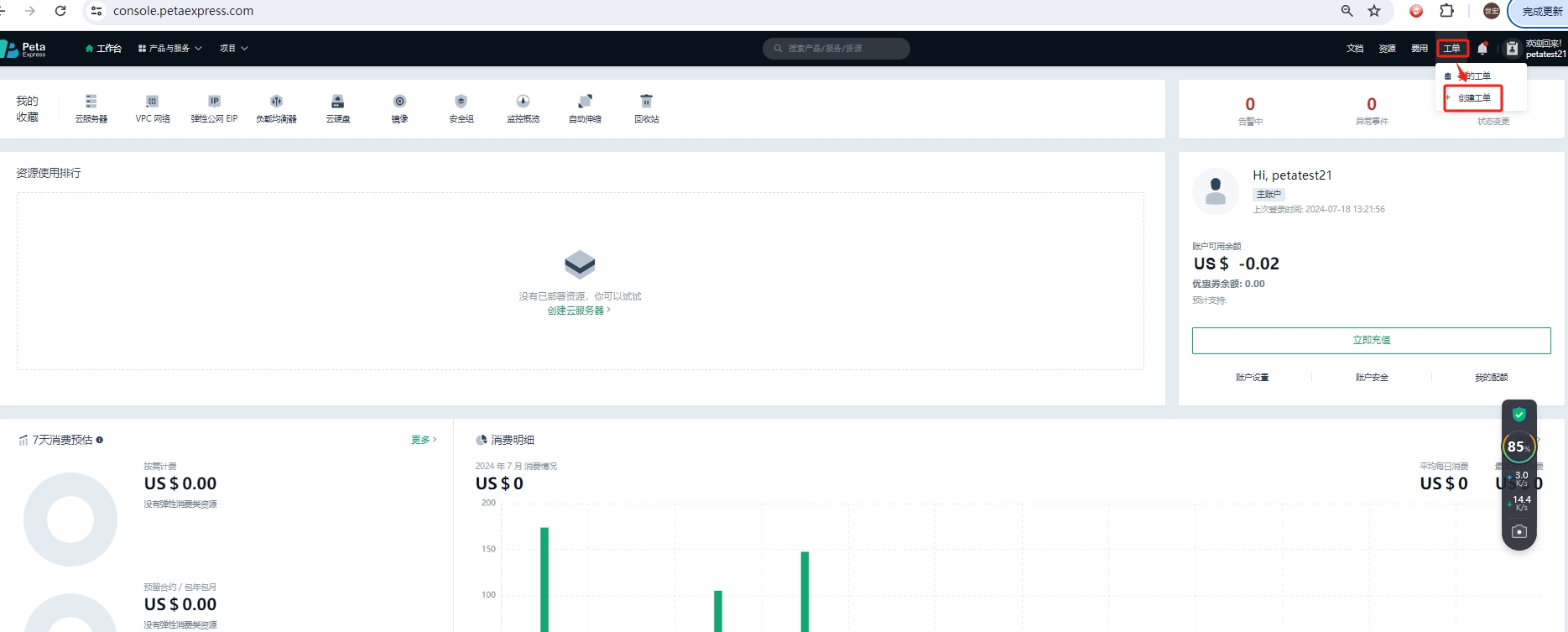This screenshot has width=1568, height=632.
Task: Click the 主账户 tag under username
Action: 1268,194
